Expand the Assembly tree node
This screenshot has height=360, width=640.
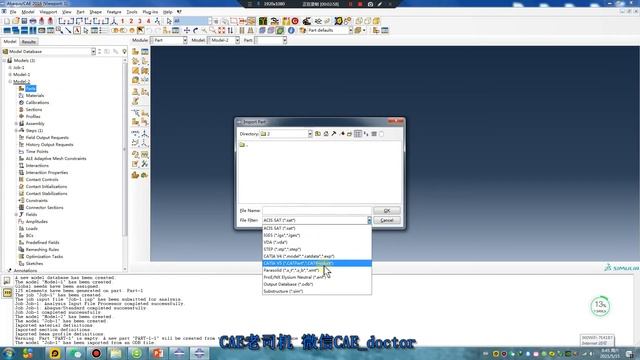click(16, 124)
